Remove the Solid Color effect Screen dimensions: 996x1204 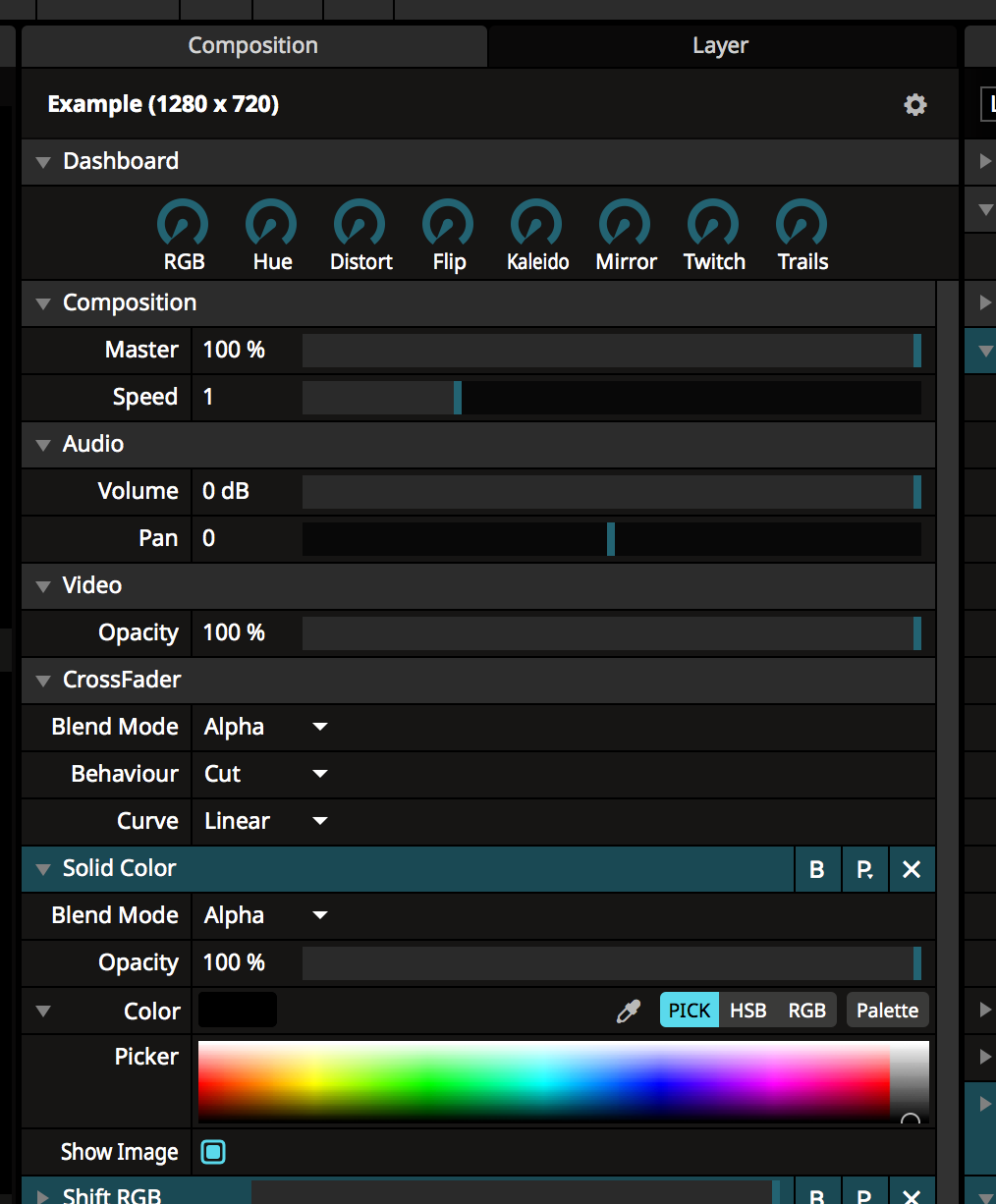(x=912, y=869)
